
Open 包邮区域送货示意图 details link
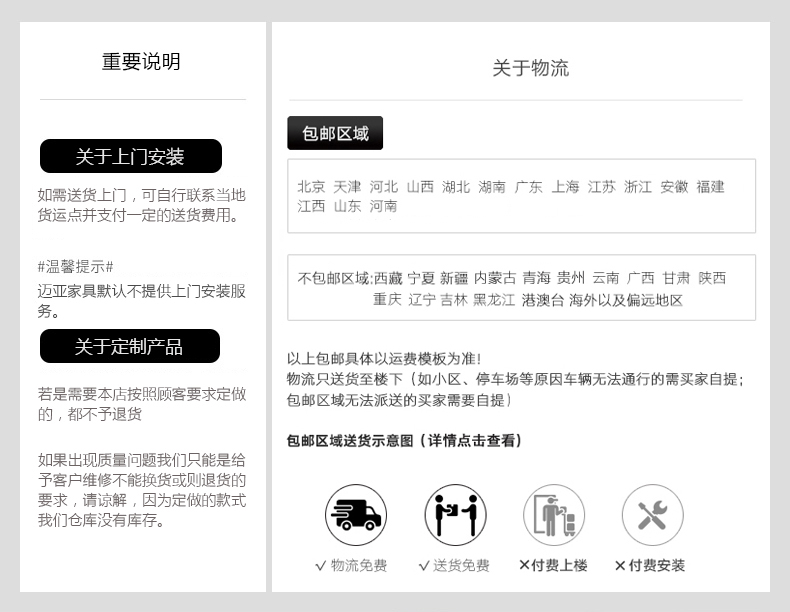[x=405, y=441]
